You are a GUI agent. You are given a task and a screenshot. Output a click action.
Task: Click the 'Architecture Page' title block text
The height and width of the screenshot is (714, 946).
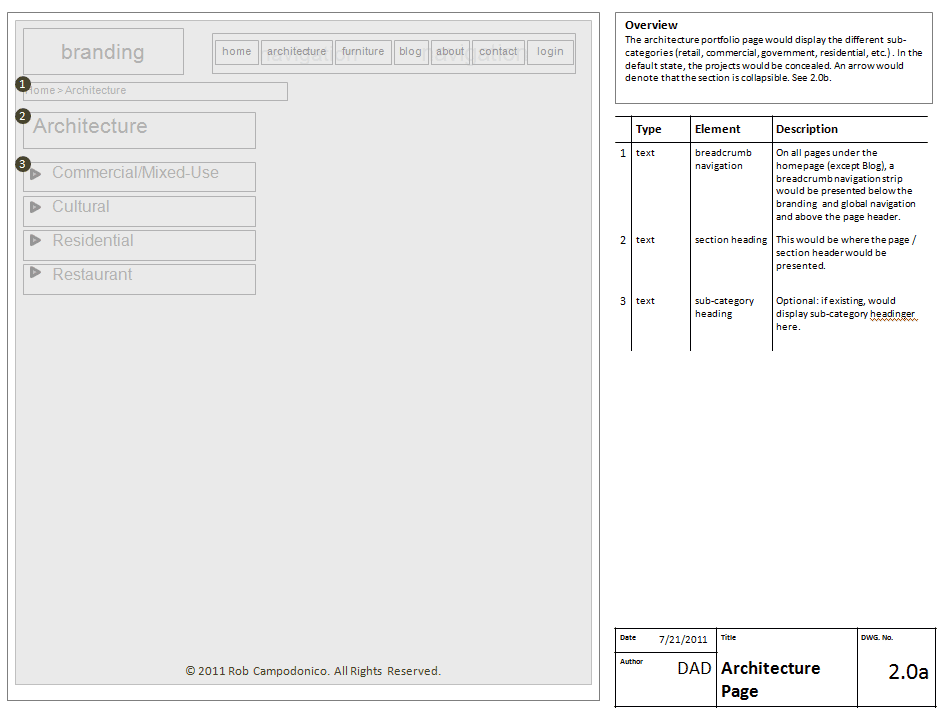point(770,680)
